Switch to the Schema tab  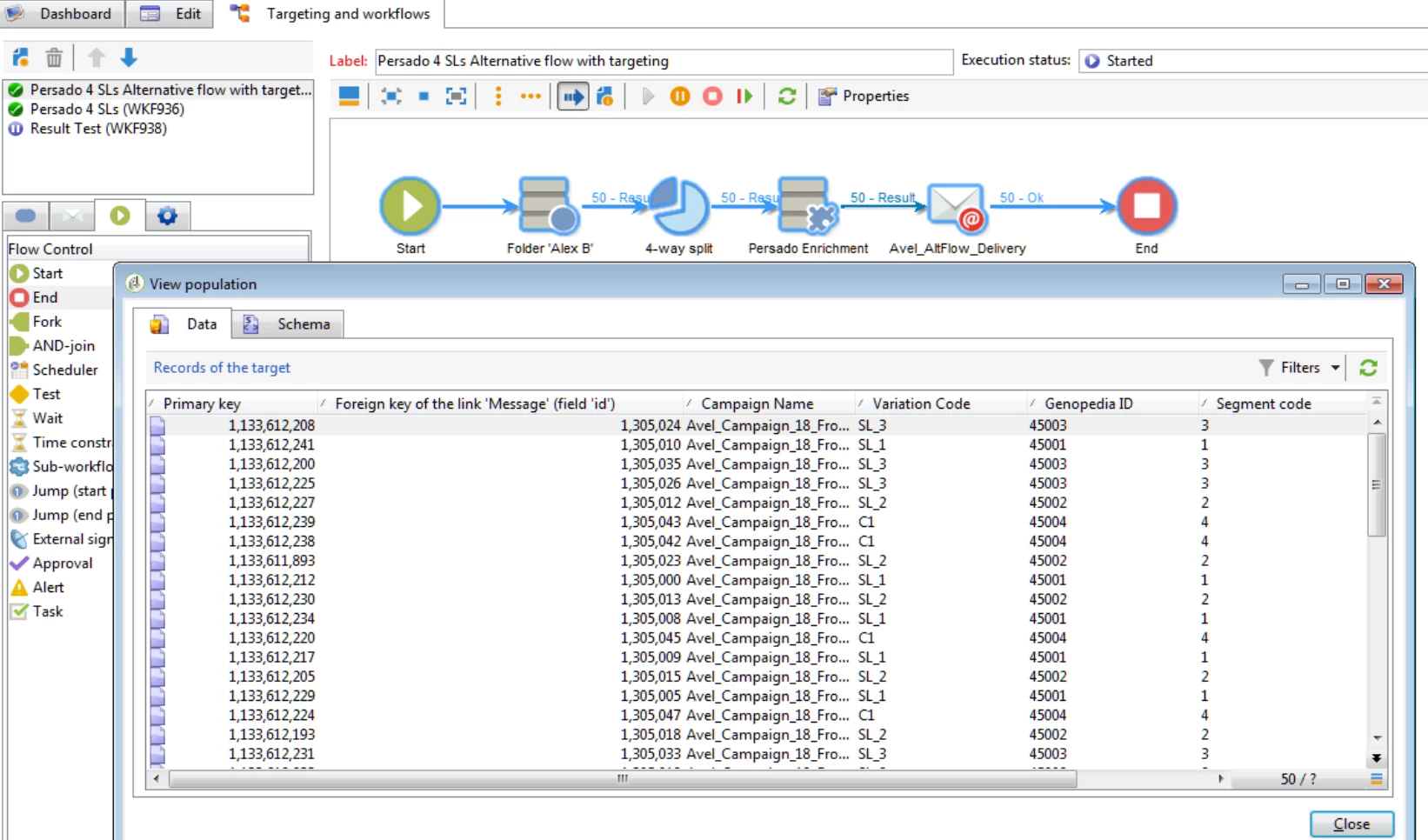tap(288, 324)
